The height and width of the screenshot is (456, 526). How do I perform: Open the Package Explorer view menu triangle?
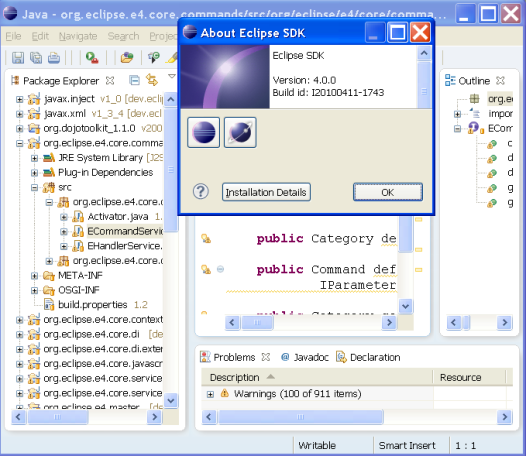(x=172, y=76)
